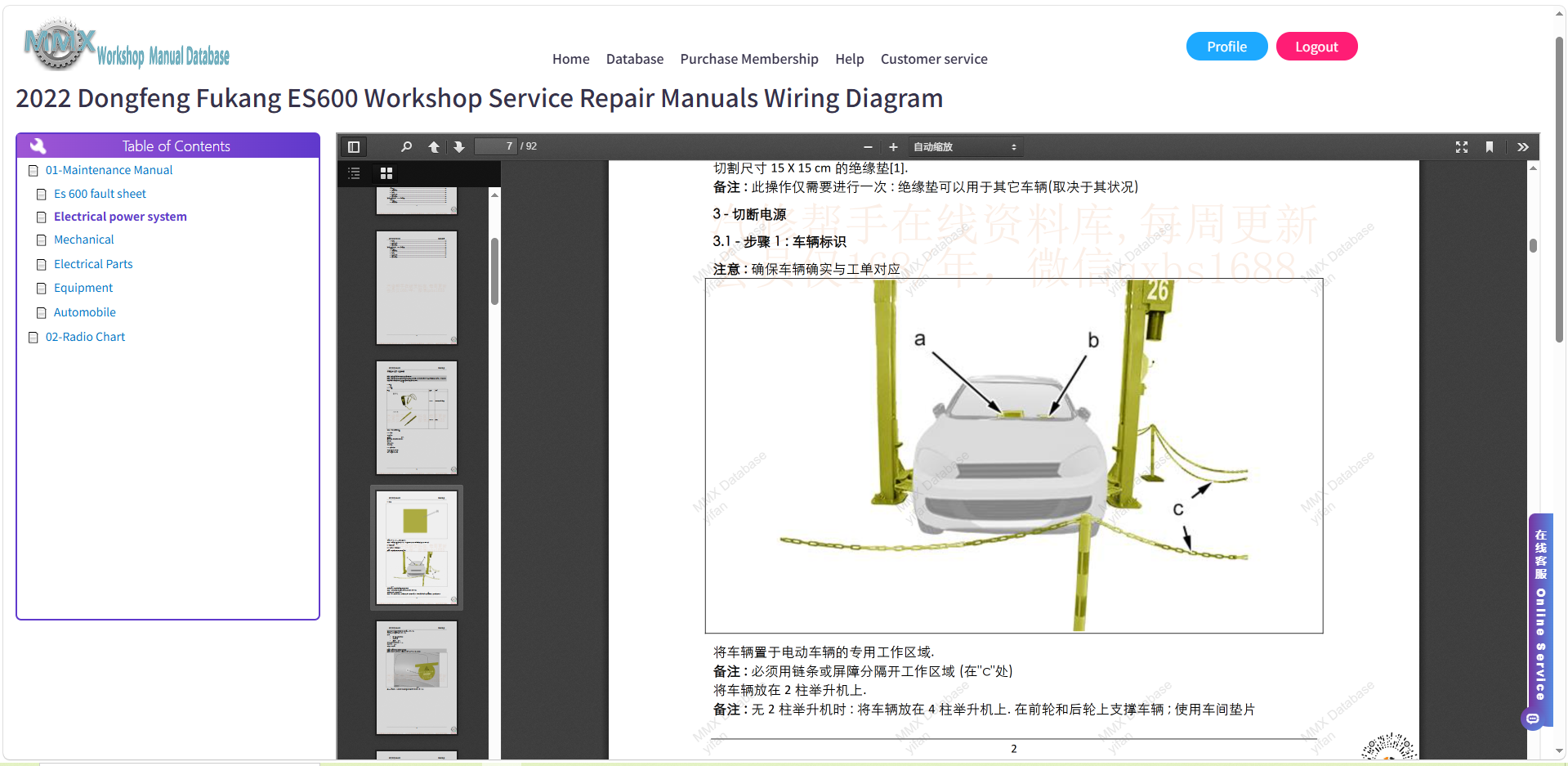Viewport: 1568px width, 766px height.
Task: Open the thumbnail just above the highlighted one
Action: (x=417, y=418)
